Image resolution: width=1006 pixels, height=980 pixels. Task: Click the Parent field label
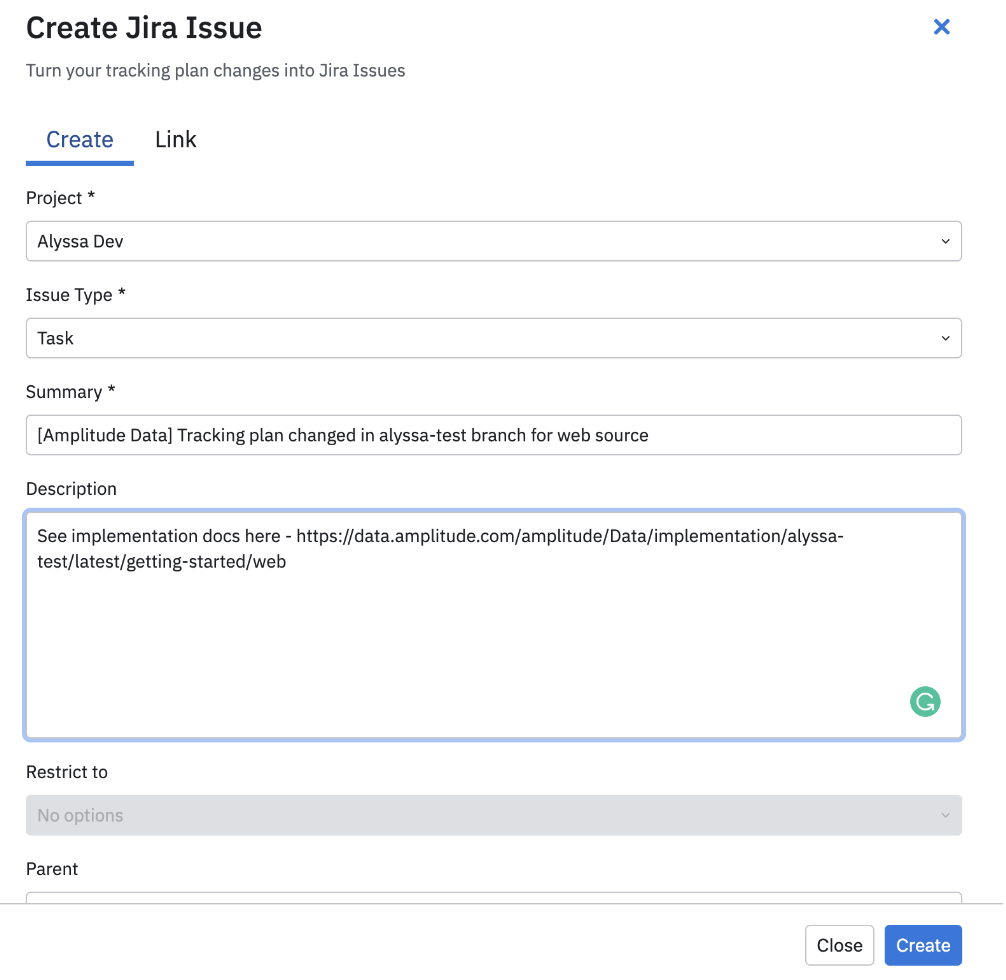click(x=52, y=869)
